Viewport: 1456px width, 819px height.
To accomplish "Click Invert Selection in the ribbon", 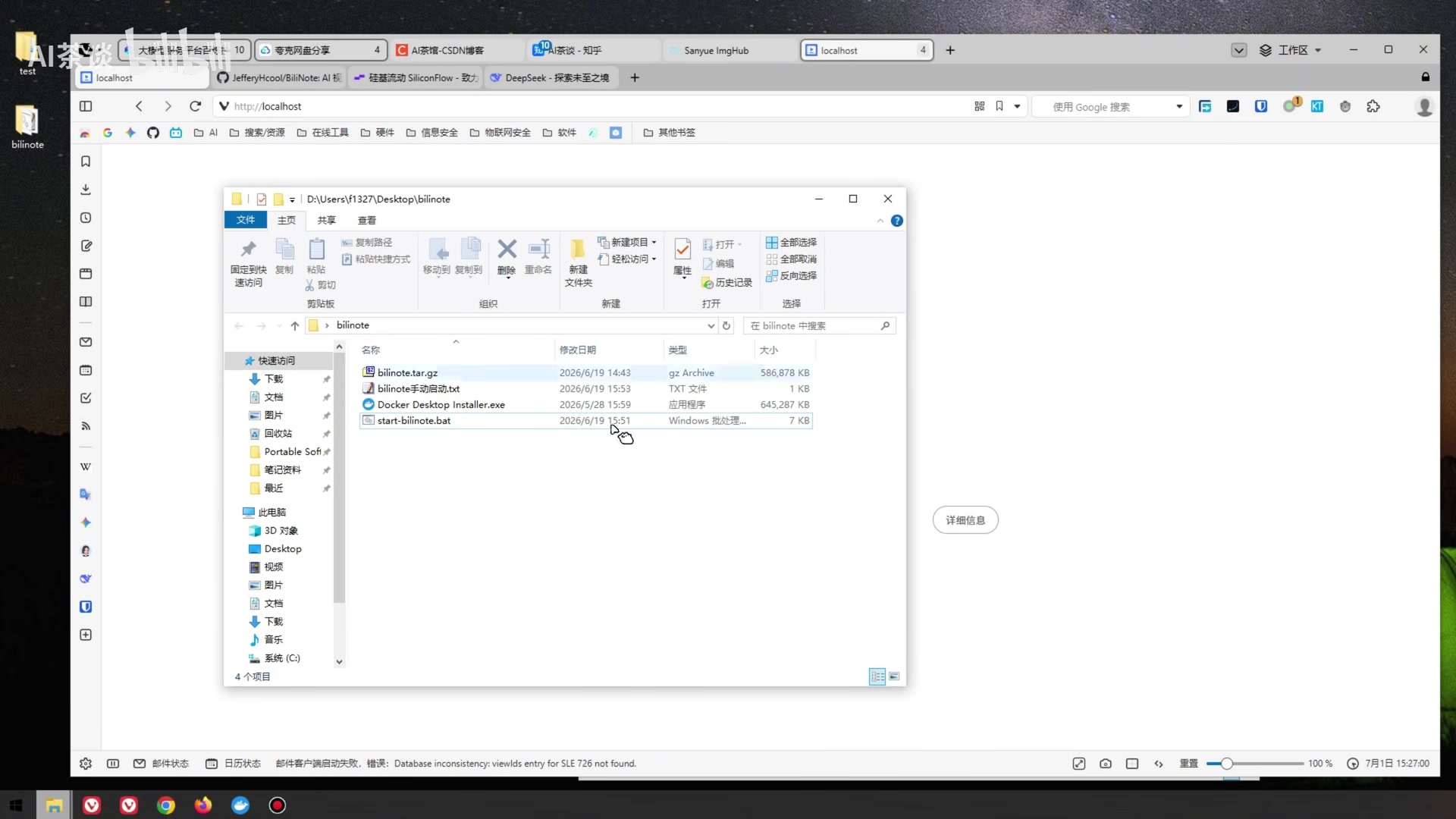I will [791, 276].
